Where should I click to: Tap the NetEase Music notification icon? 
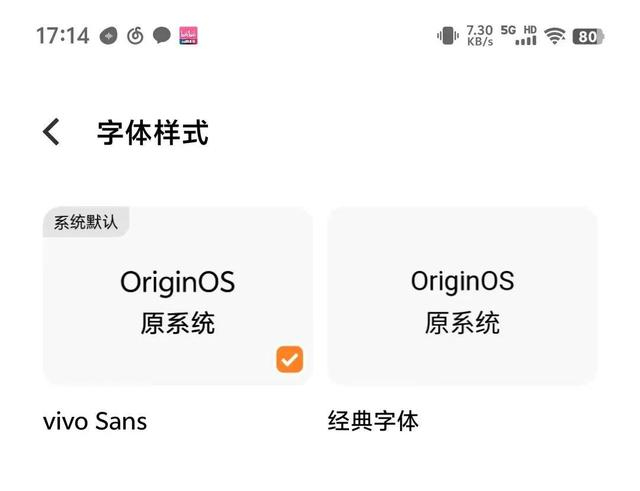click(x=136, y=36)
